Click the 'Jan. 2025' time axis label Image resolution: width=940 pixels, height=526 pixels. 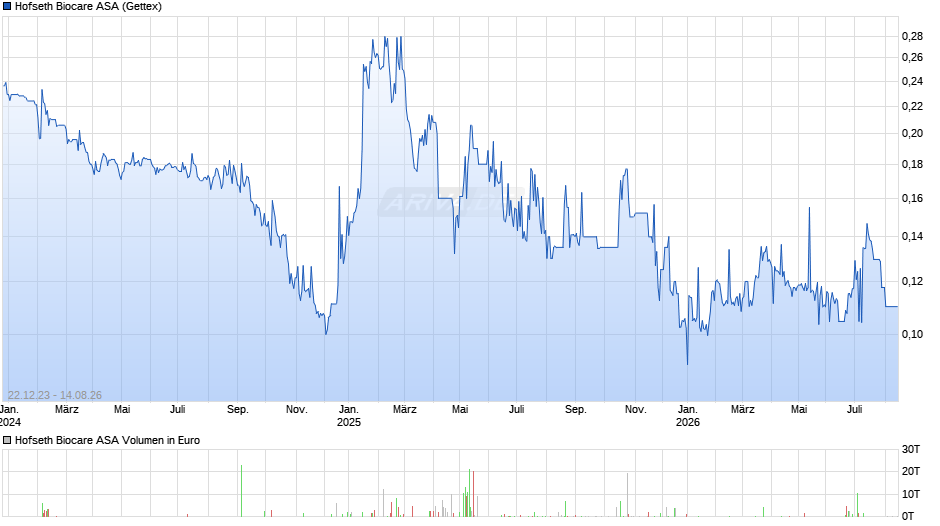click(349, 416)
